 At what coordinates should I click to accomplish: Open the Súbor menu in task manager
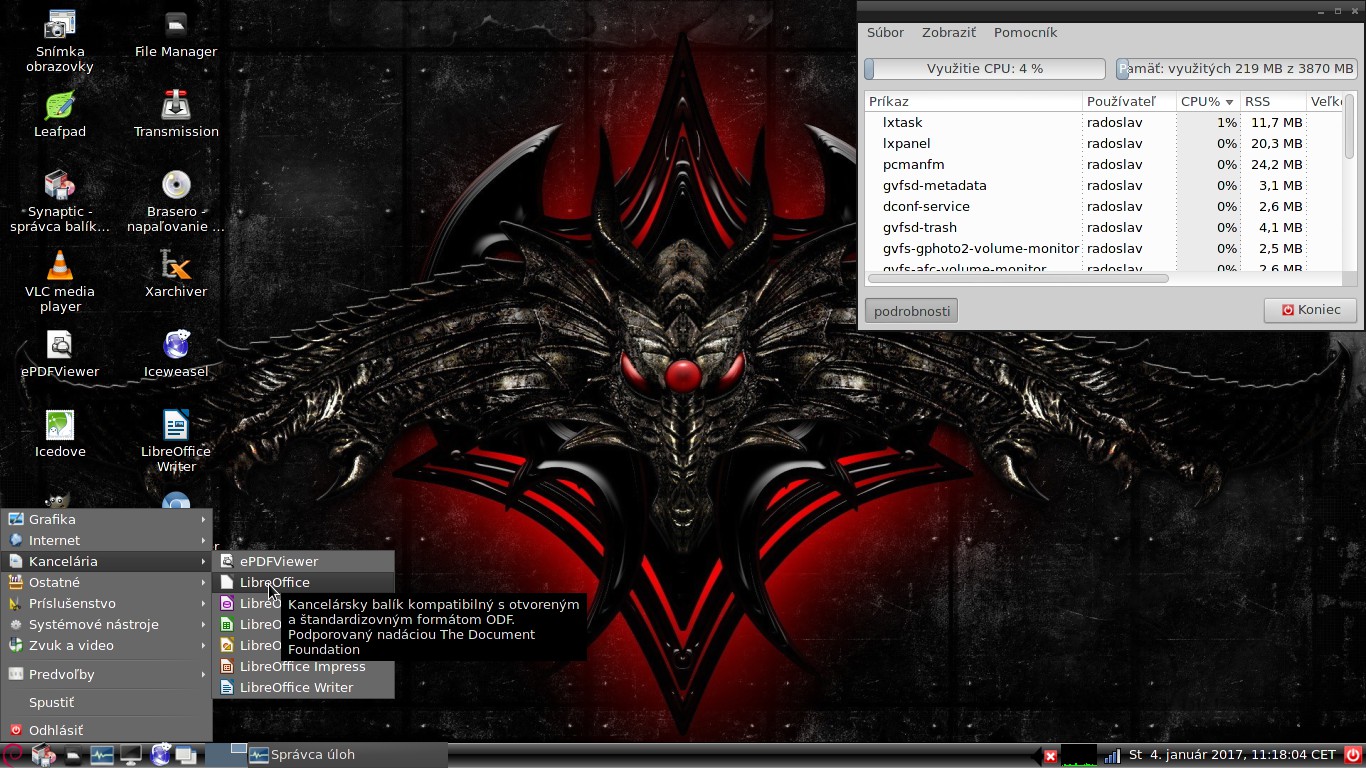coord(885,32)
